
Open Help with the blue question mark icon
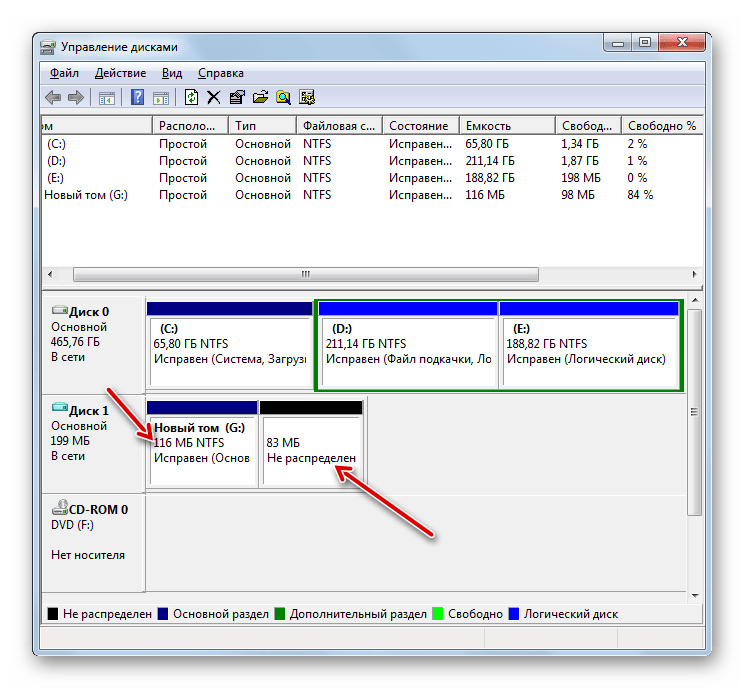click(x=137, y=97)
